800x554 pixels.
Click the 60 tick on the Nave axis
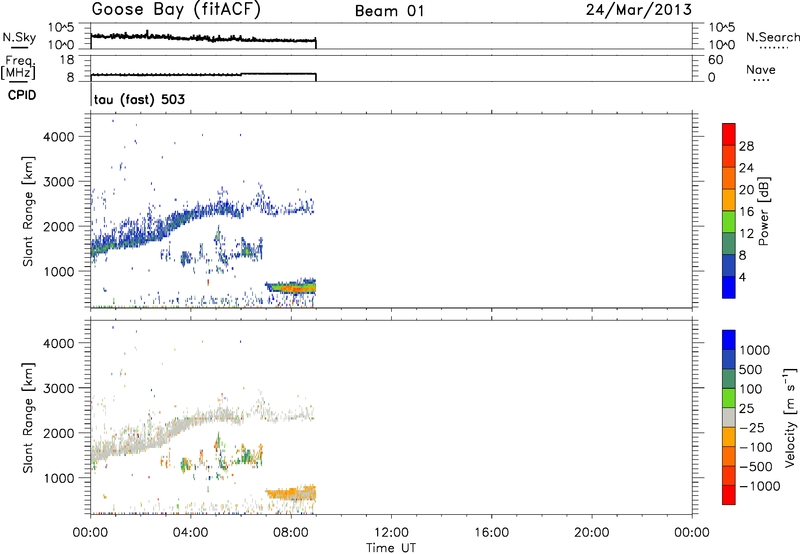(x=715, y=60)
